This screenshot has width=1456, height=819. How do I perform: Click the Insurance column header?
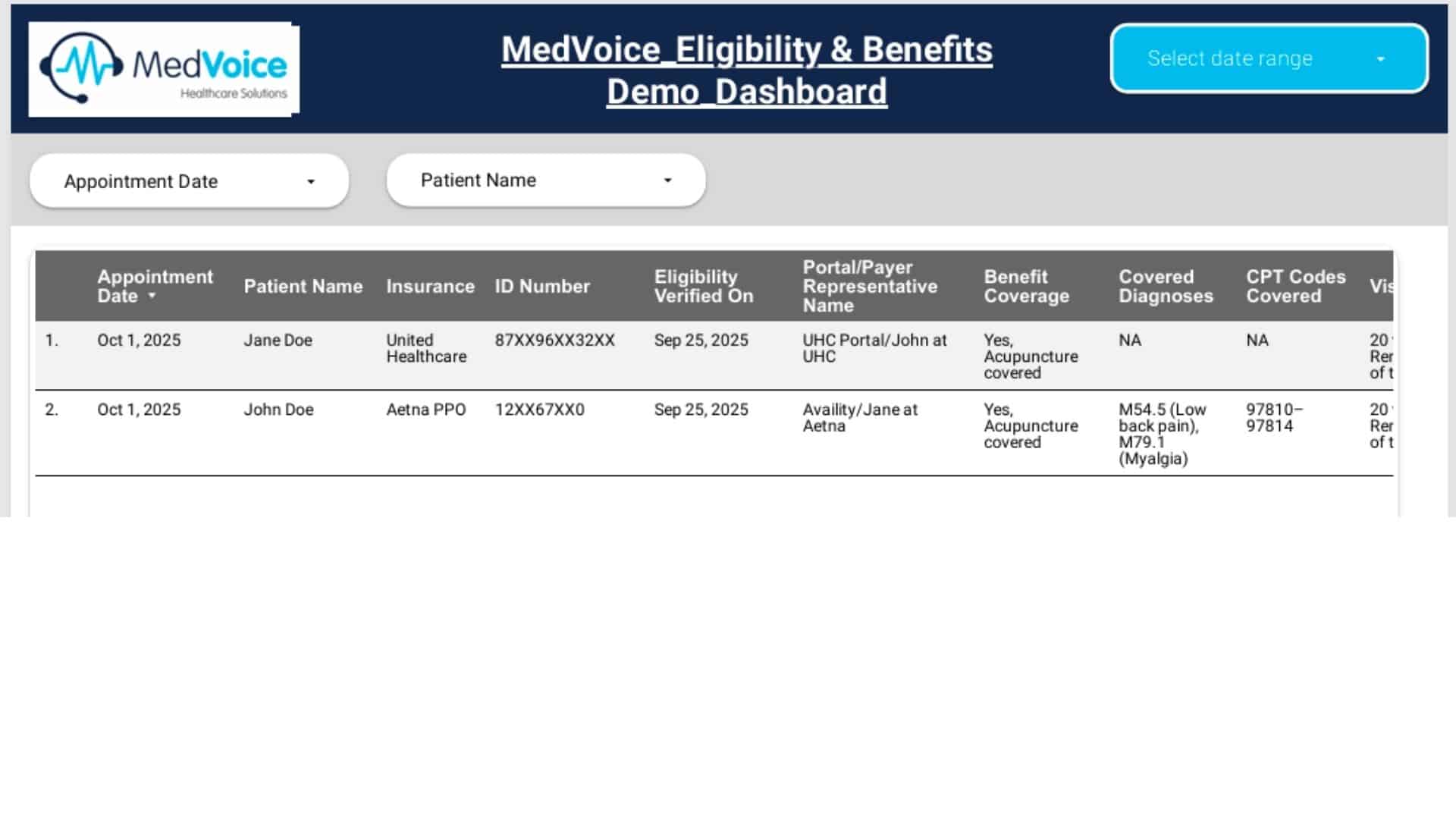tap(429, 286)
